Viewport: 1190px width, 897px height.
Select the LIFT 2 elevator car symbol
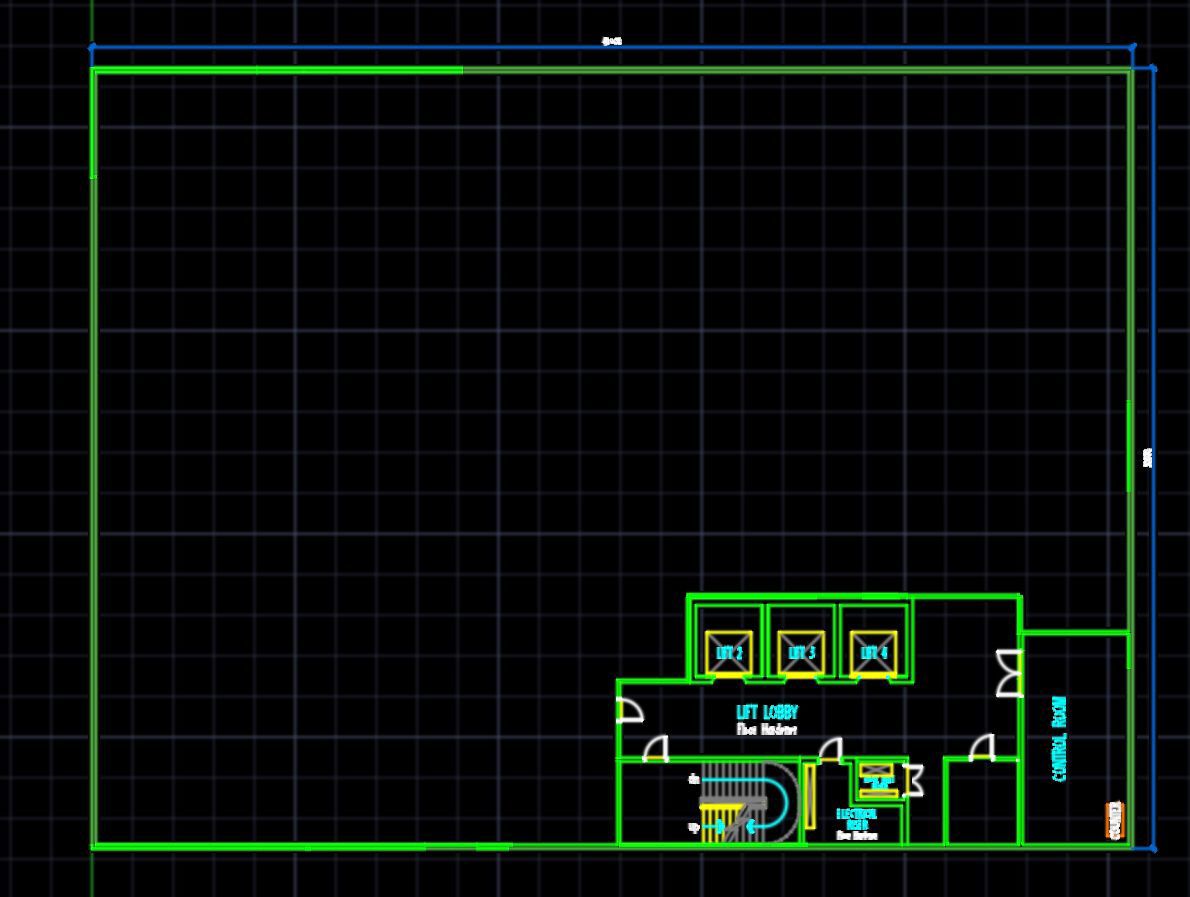(x=729, y=653)
